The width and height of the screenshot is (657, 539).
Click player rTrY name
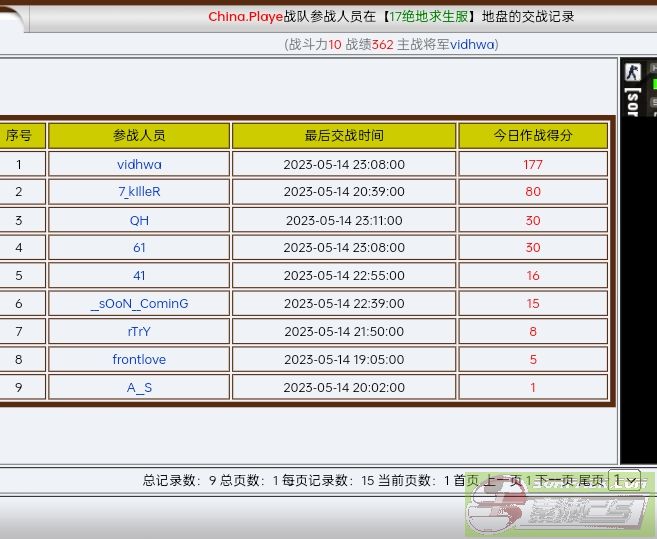(139, 332)
